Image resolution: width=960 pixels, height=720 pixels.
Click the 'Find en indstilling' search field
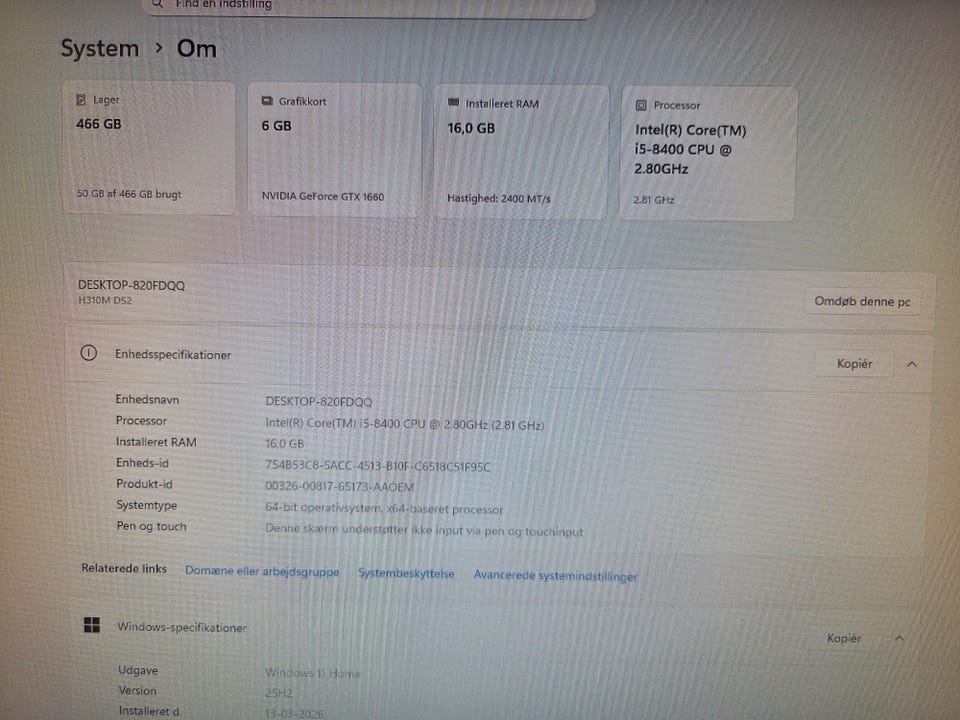point(369,6)
